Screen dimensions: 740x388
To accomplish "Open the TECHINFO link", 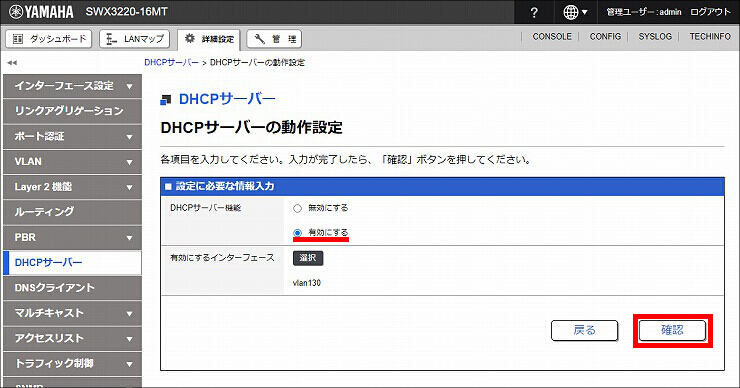I will [710, 36].
